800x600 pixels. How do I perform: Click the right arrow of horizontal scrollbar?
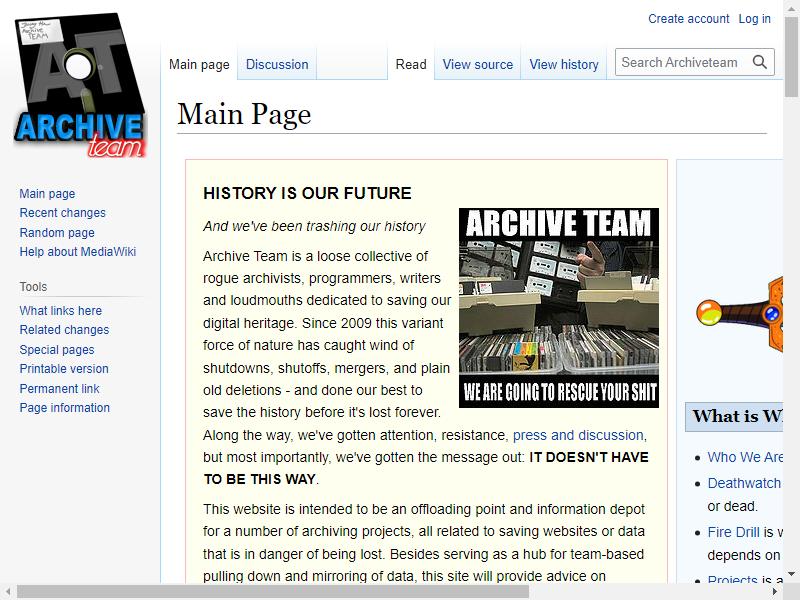(x=775, y=592)
